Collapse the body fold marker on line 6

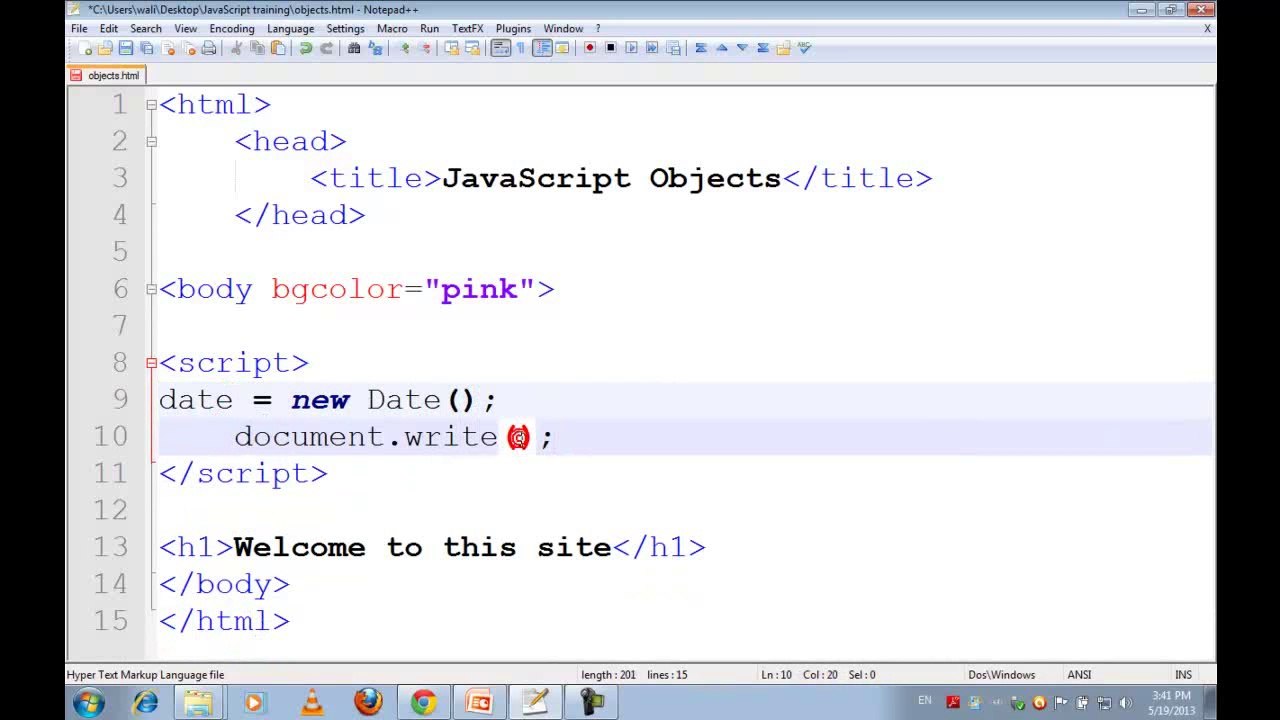(151, 289)
